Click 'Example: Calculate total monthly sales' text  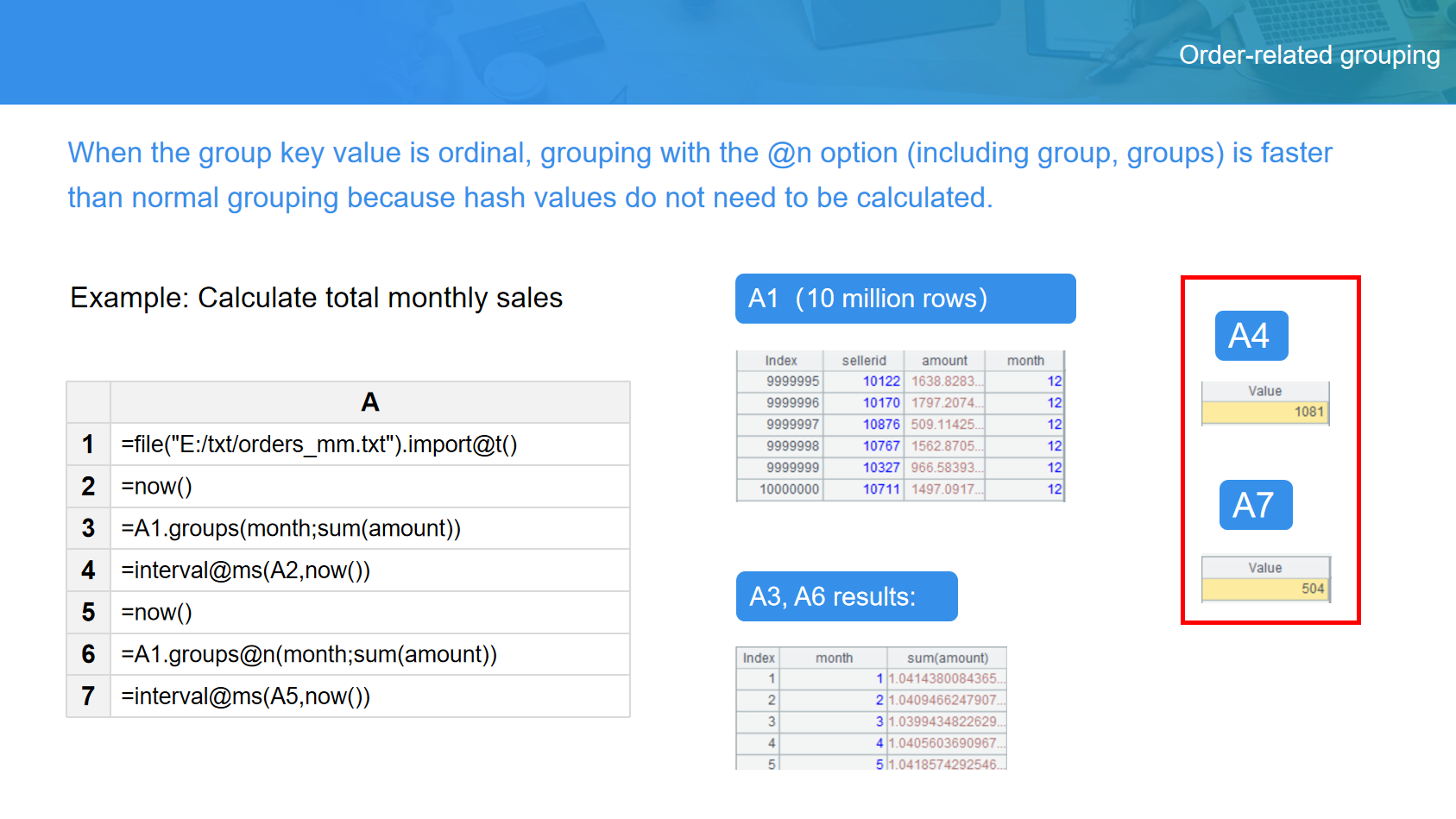316,298
